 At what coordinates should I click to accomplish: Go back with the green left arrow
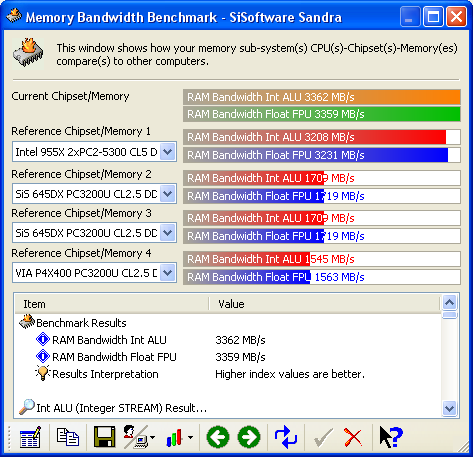click(218, 437)
